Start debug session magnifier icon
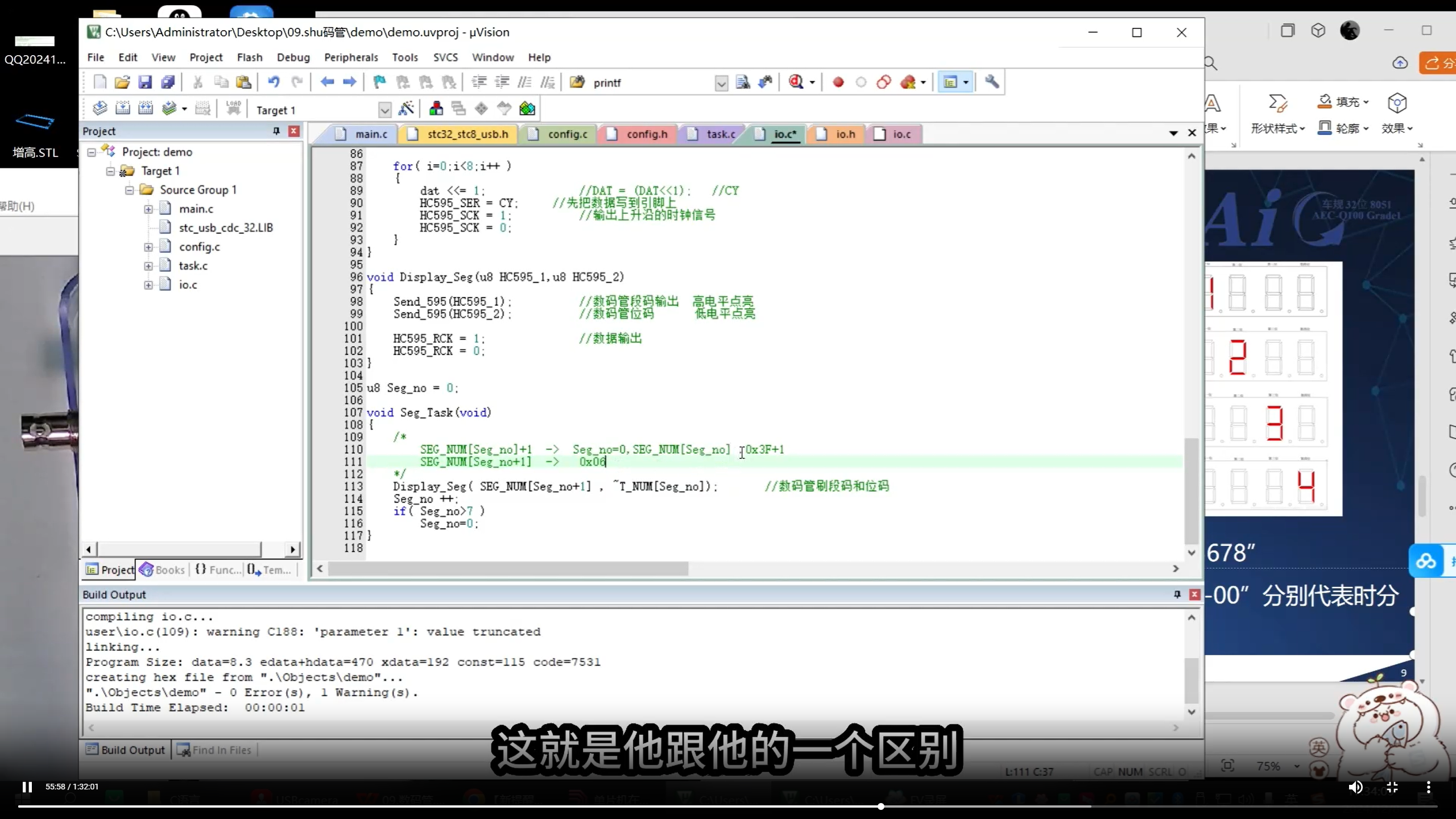Viewport: 1456px width, 819px height. point(796,82)
